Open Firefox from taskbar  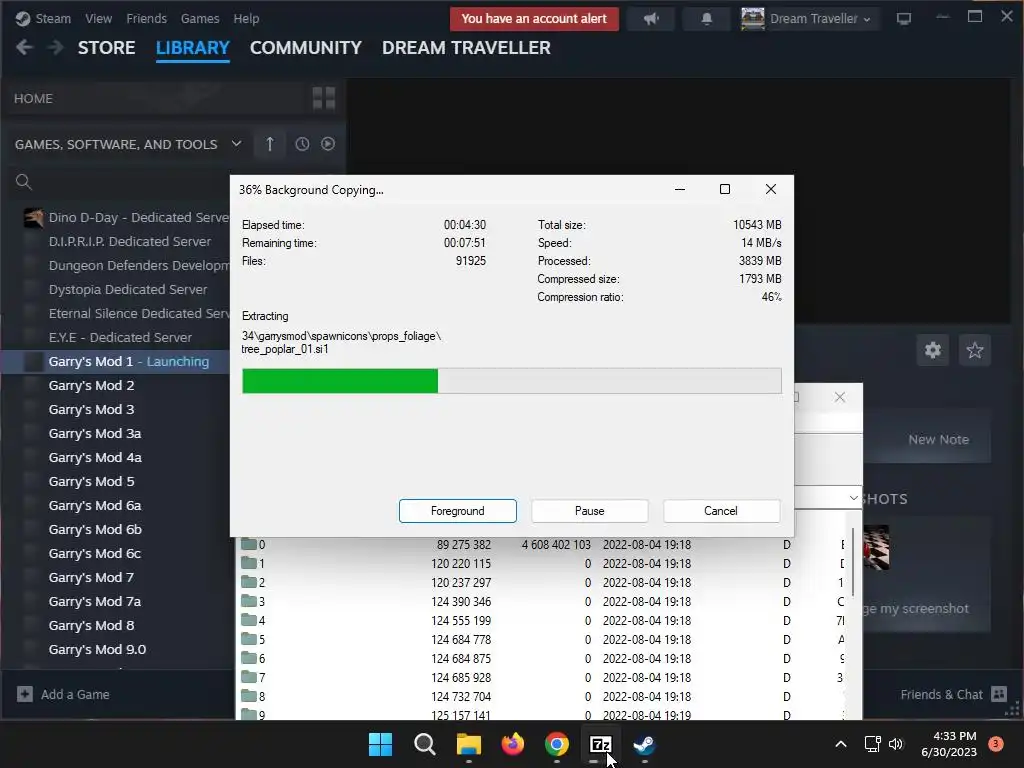point(513,744)
